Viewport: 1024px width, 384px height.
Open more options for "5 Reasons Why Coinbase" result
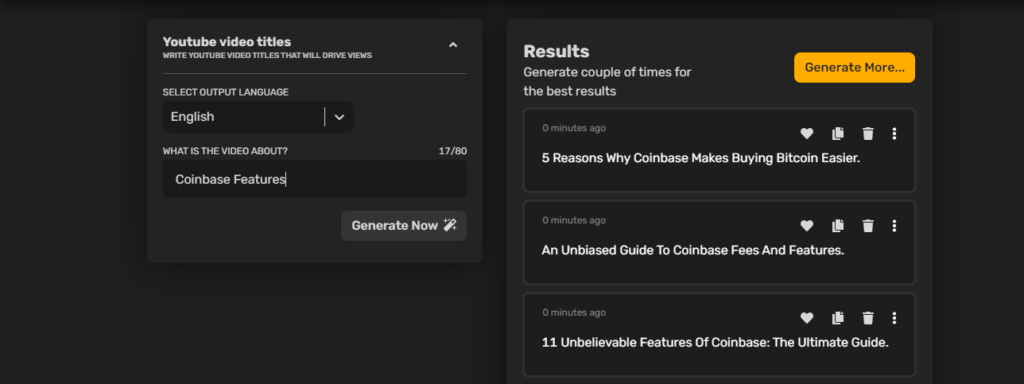(x=894, y=133)
